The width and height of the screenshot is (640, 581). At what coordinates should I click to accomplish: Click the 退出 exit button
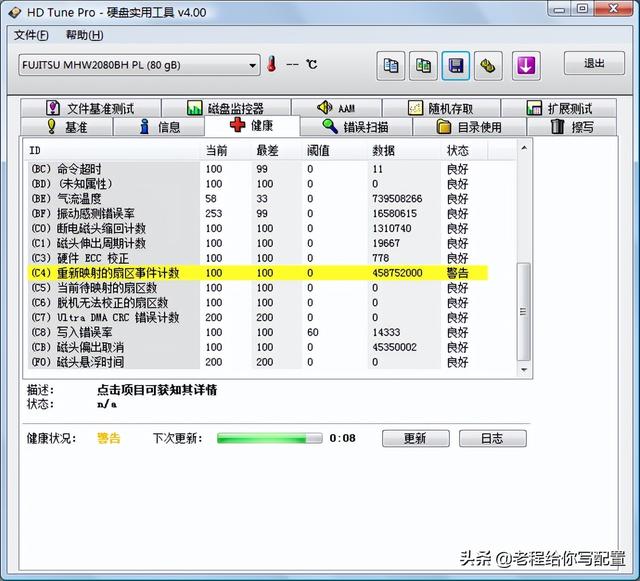point(594,63)
